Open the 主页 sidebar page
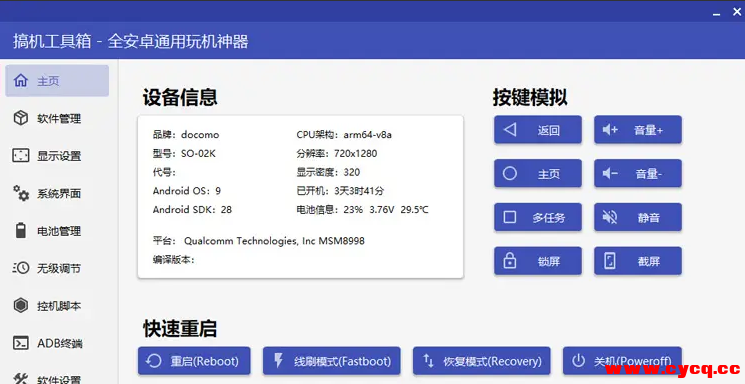The width and height of the screenshot is (745, 384). click(57, 80)
